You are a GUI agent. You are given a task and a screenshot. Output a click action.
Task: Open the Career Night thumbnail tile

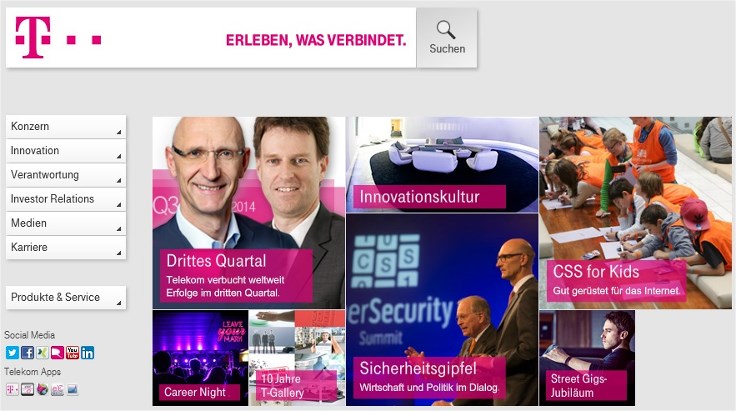pos(200,358)
